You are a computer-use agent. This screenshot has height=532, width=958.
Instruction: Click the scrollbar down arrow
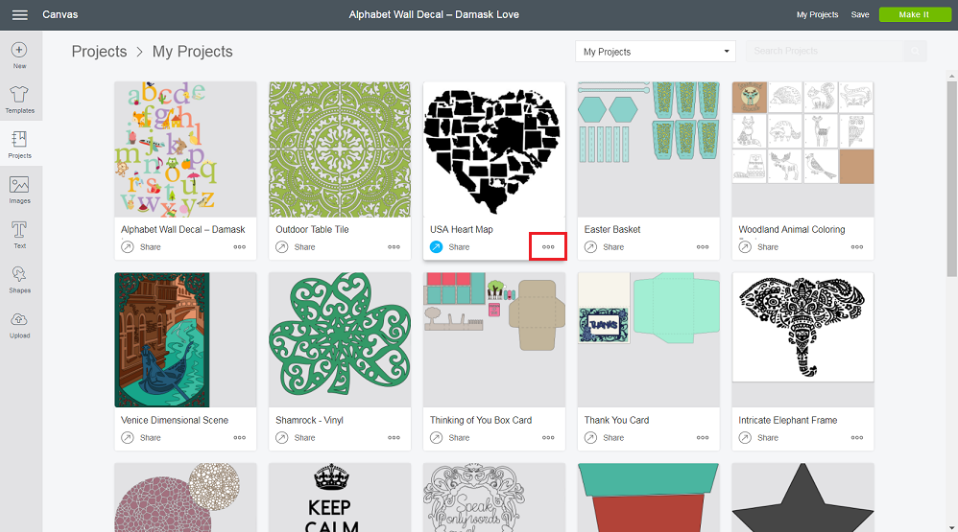click(951, 526)
